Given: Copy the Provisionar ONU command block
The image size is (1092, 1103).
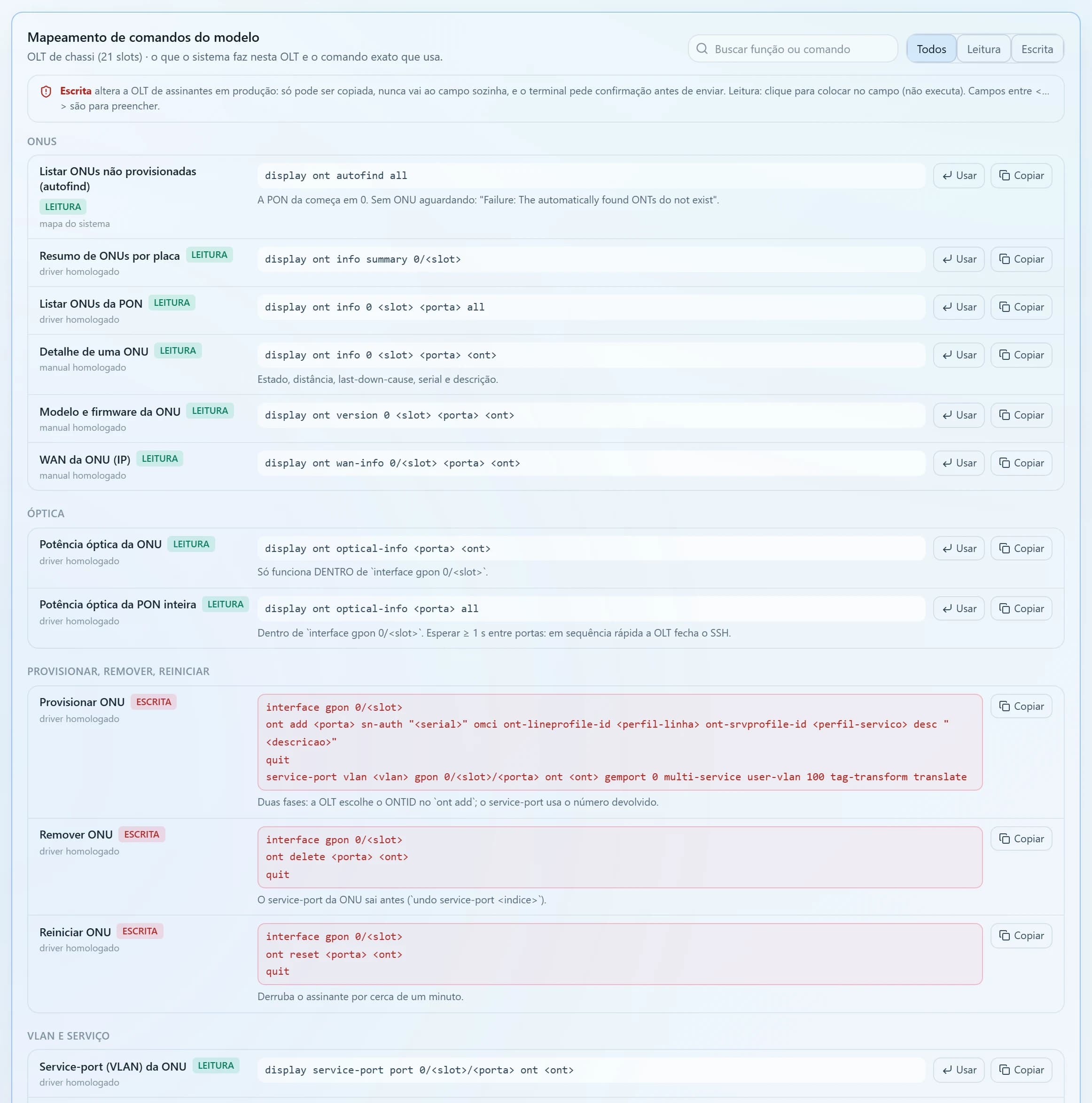Looking at the screenshot, I should 1021,706.
